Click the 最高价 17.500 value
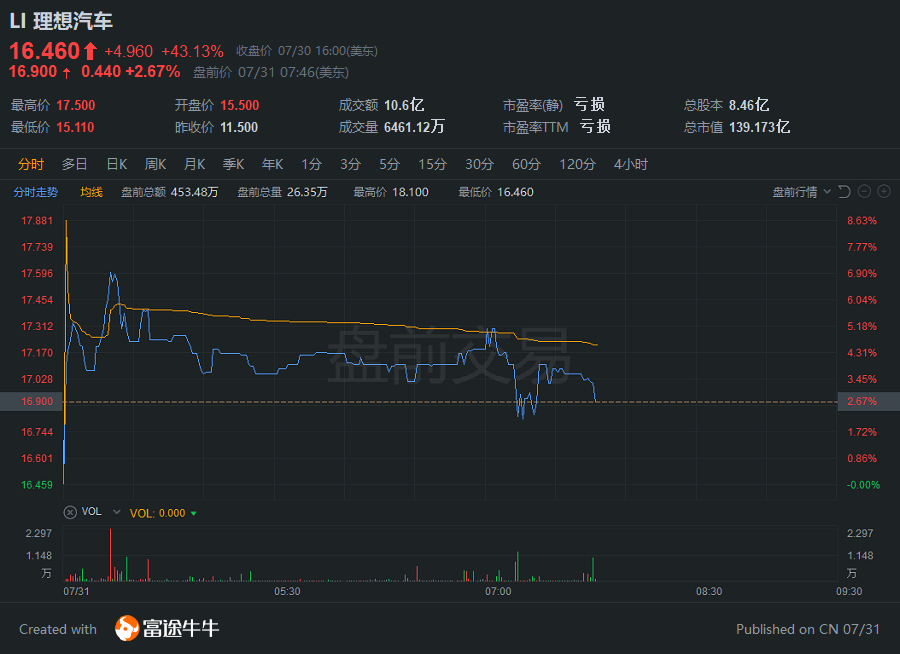Image resolution: width=900 pixels, height=654 pixels. coord(76,106)
